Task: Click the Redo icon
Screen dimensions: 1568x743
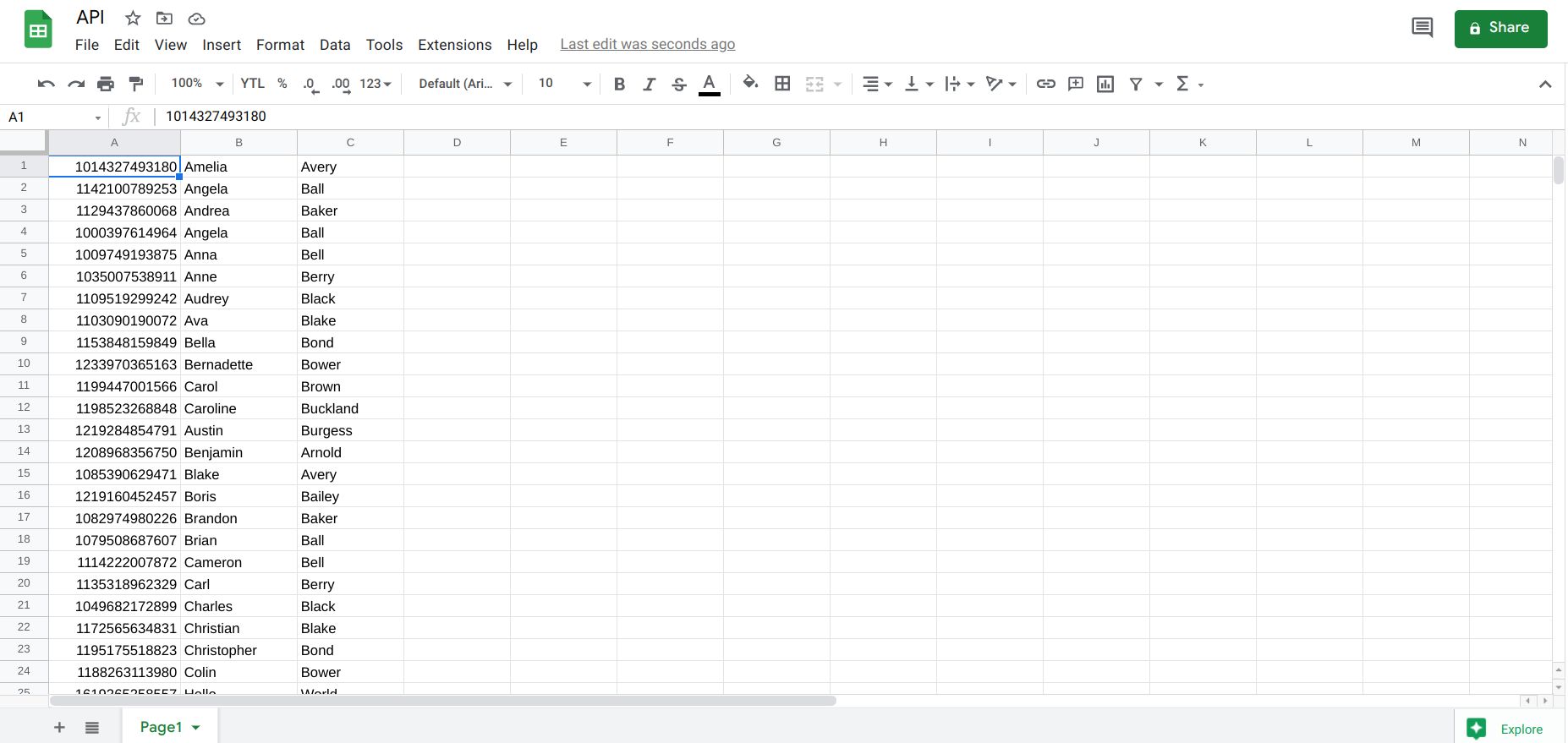Action: point(76,84)
